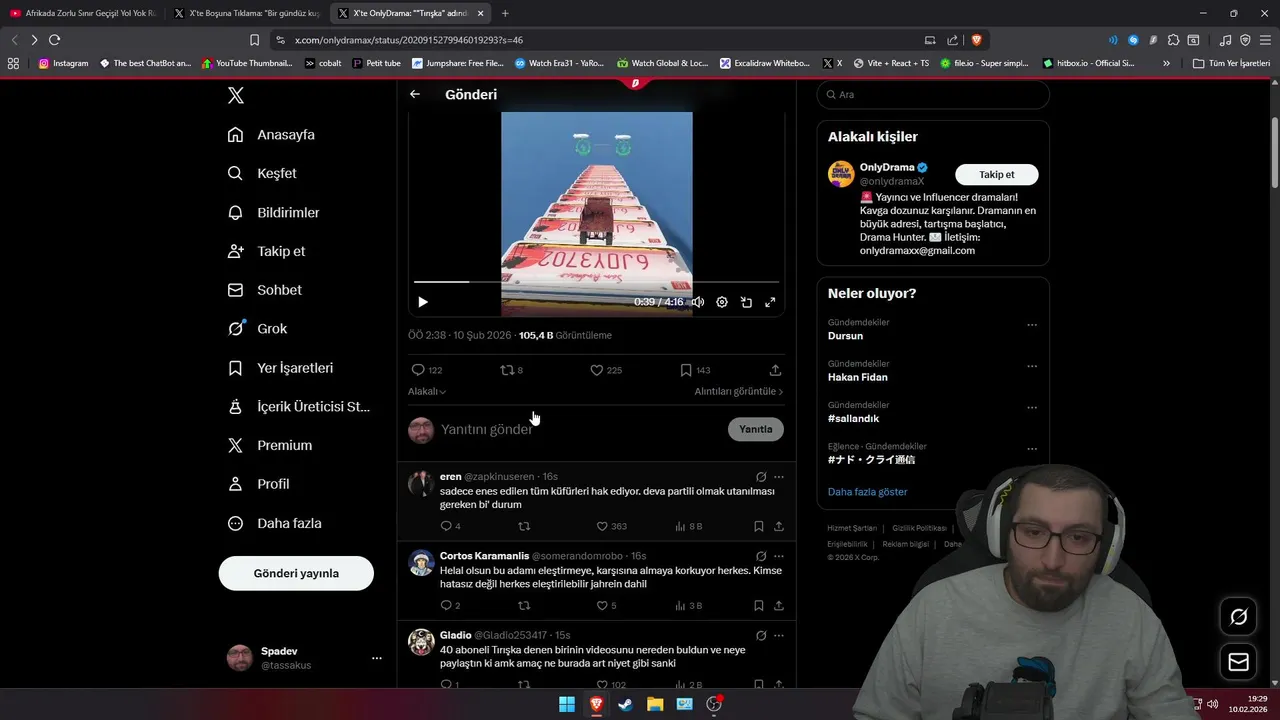The height and width of the screenshot is (720, 1280).
Task: Open the cobalt bookmark
Action: [x=323, y=63]
